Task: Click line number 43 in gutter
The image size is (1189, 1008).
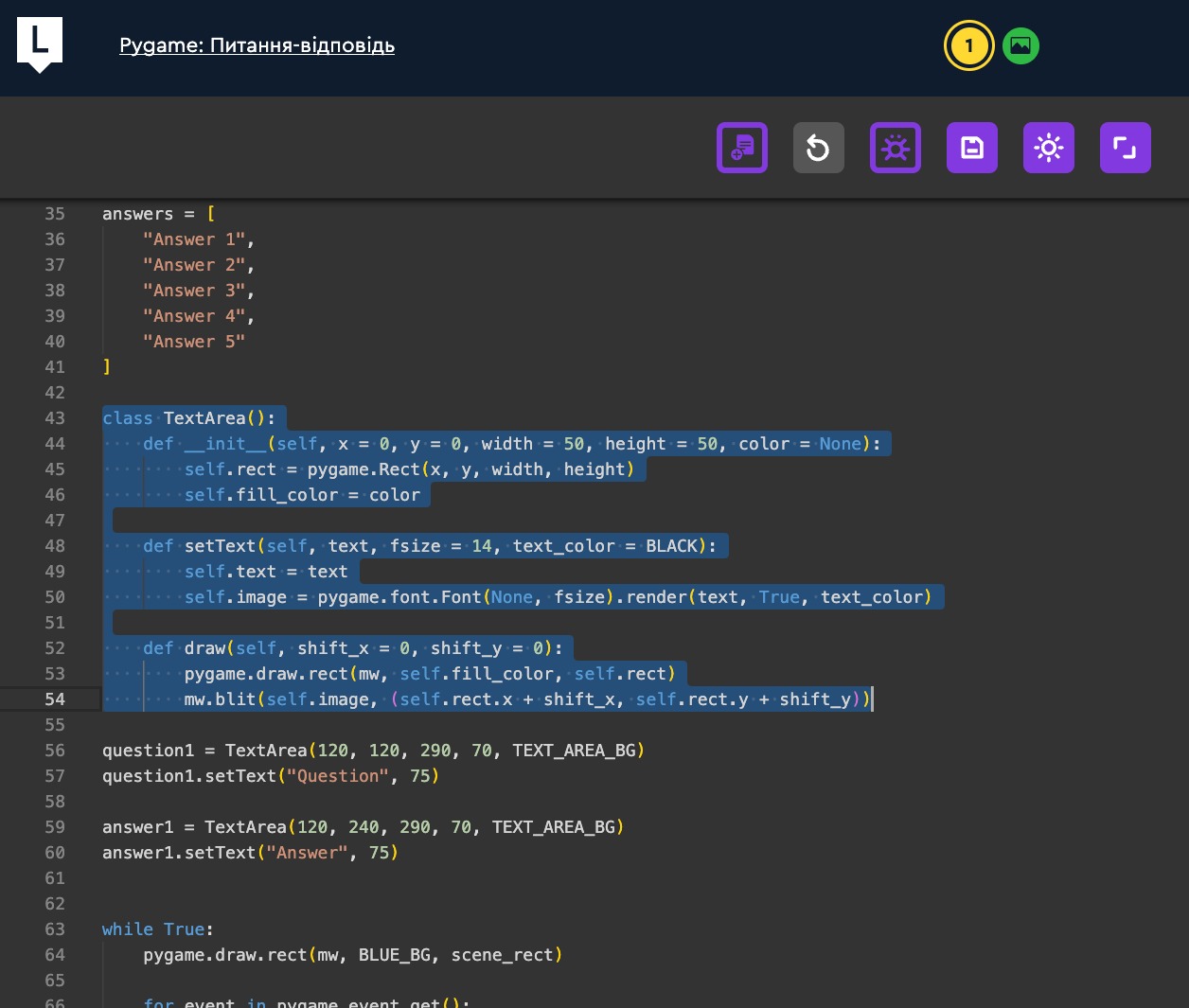Action: (55, 418)
